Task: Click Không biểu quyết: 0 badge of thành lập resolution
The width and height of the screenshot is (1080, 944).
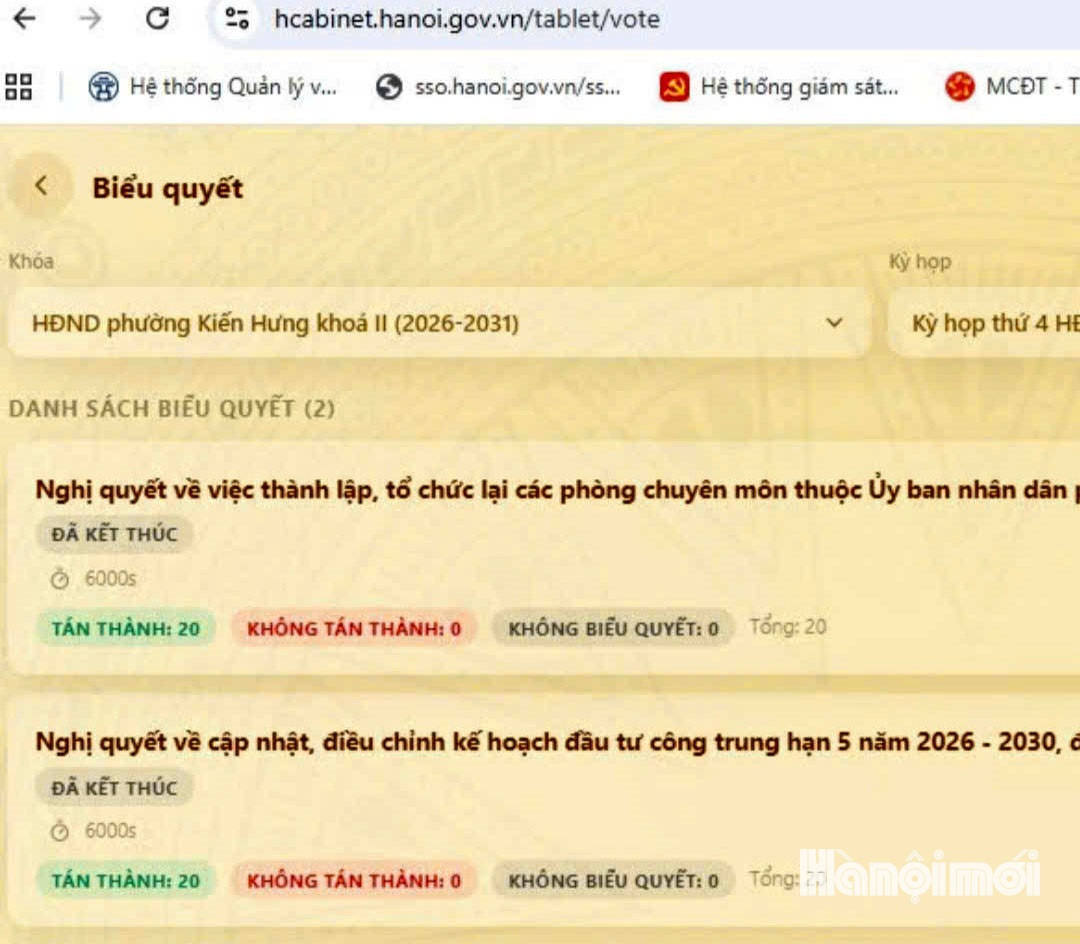Action: [613, 628]
